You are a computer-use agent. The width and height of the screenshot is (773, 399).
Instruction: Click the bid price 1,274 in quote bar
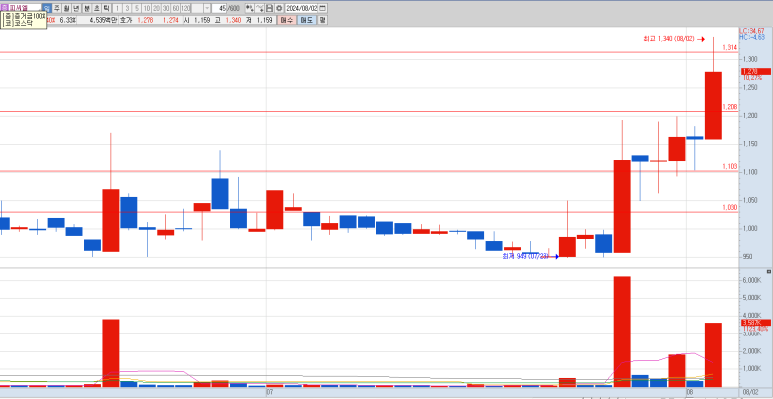pyautogui.click(x=171, y=20)
